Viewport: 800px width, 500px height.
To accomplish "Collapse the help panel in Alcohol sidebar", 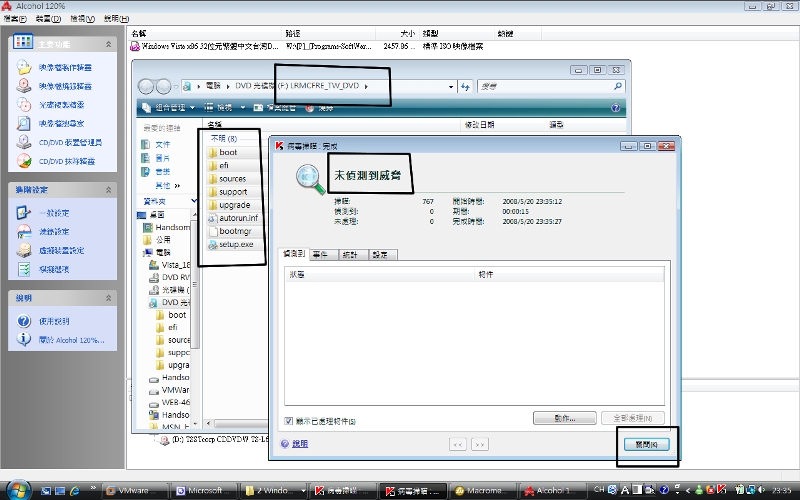I will pyautogui.click(x=108, y=298).
